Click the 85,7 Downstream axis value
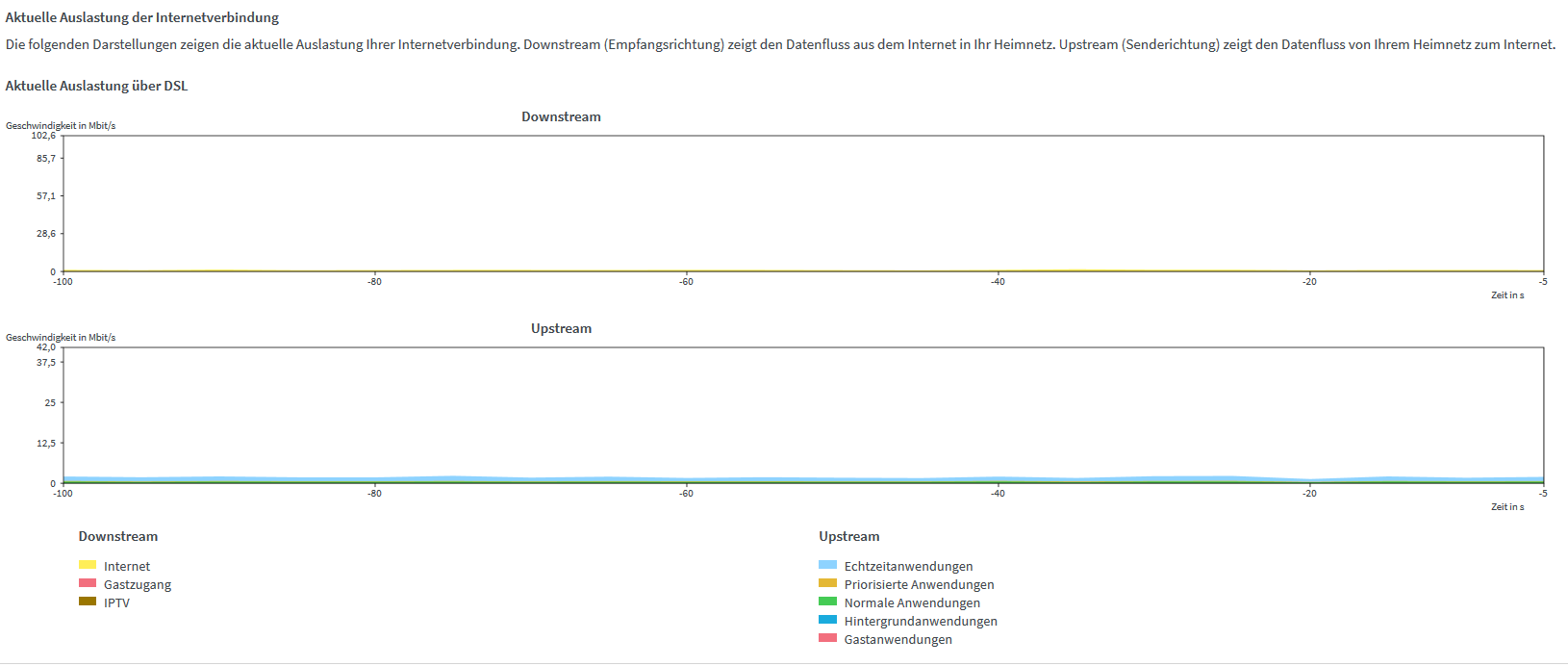Viewport: 1568px width, 666px height. (x=46, y=158)
